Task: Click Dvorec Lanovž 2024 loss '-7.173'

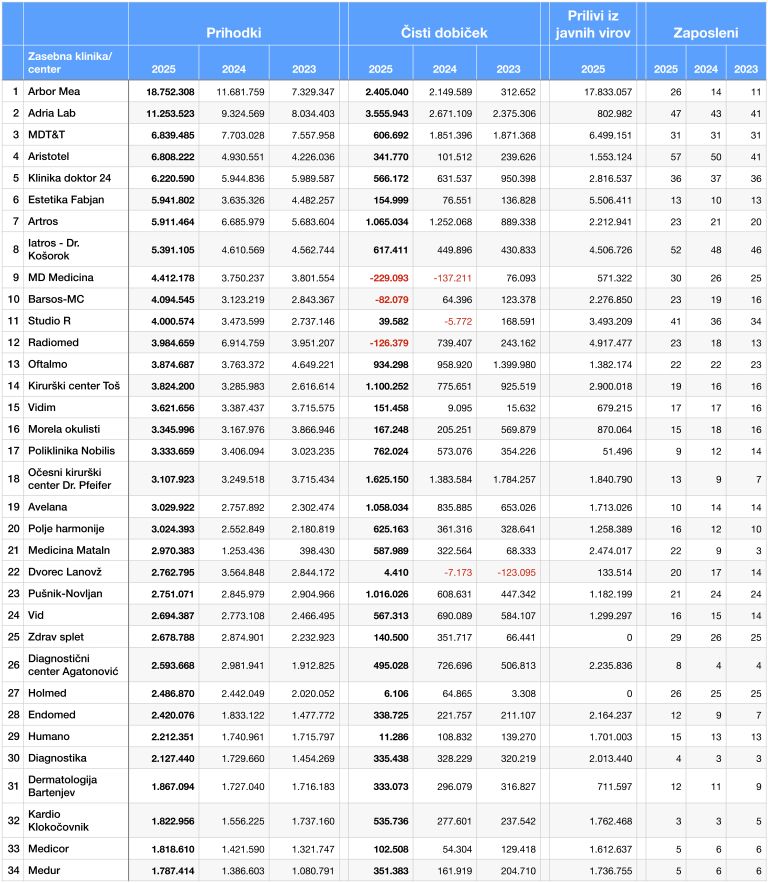Action: coord(458,572)
